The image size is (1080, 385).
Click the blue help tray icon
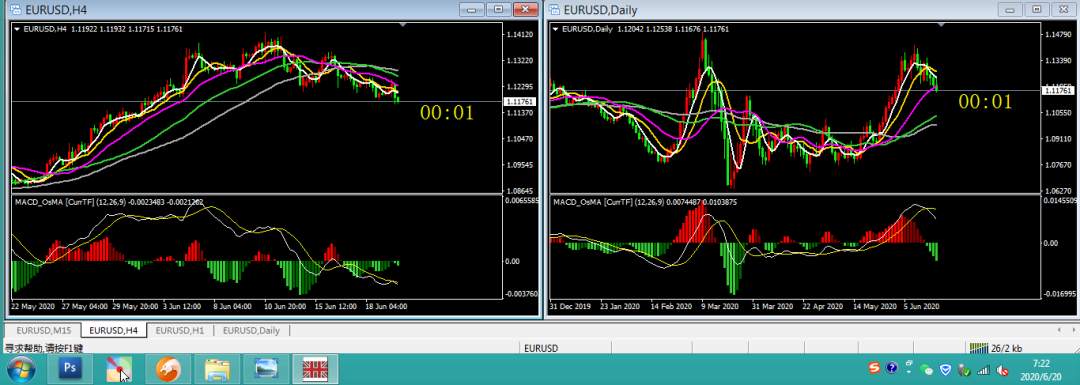click(892, 369)
